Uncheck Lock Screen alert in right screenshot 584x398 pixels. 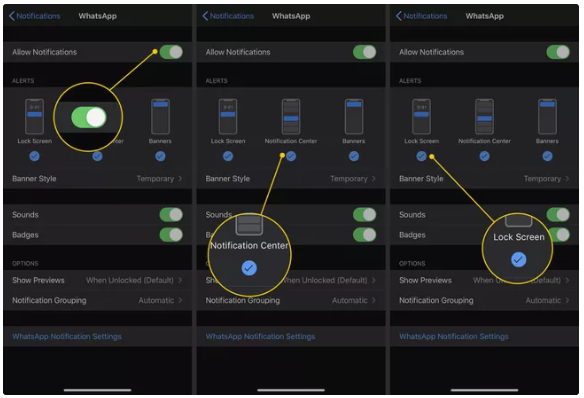[x=421, y=156]
